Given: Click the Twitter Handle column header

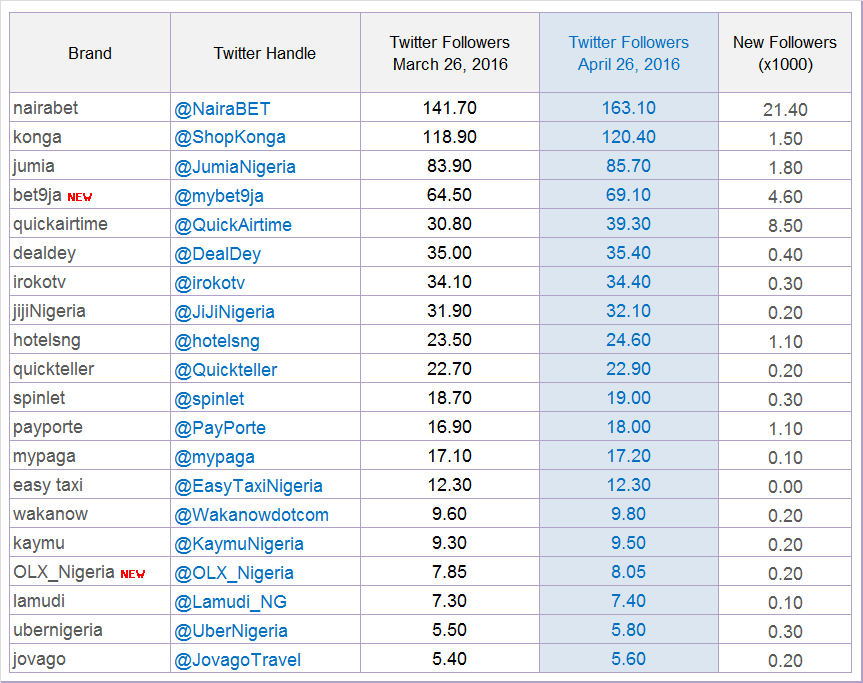Looking at the screenshot, I should click(x=265, y=53).
